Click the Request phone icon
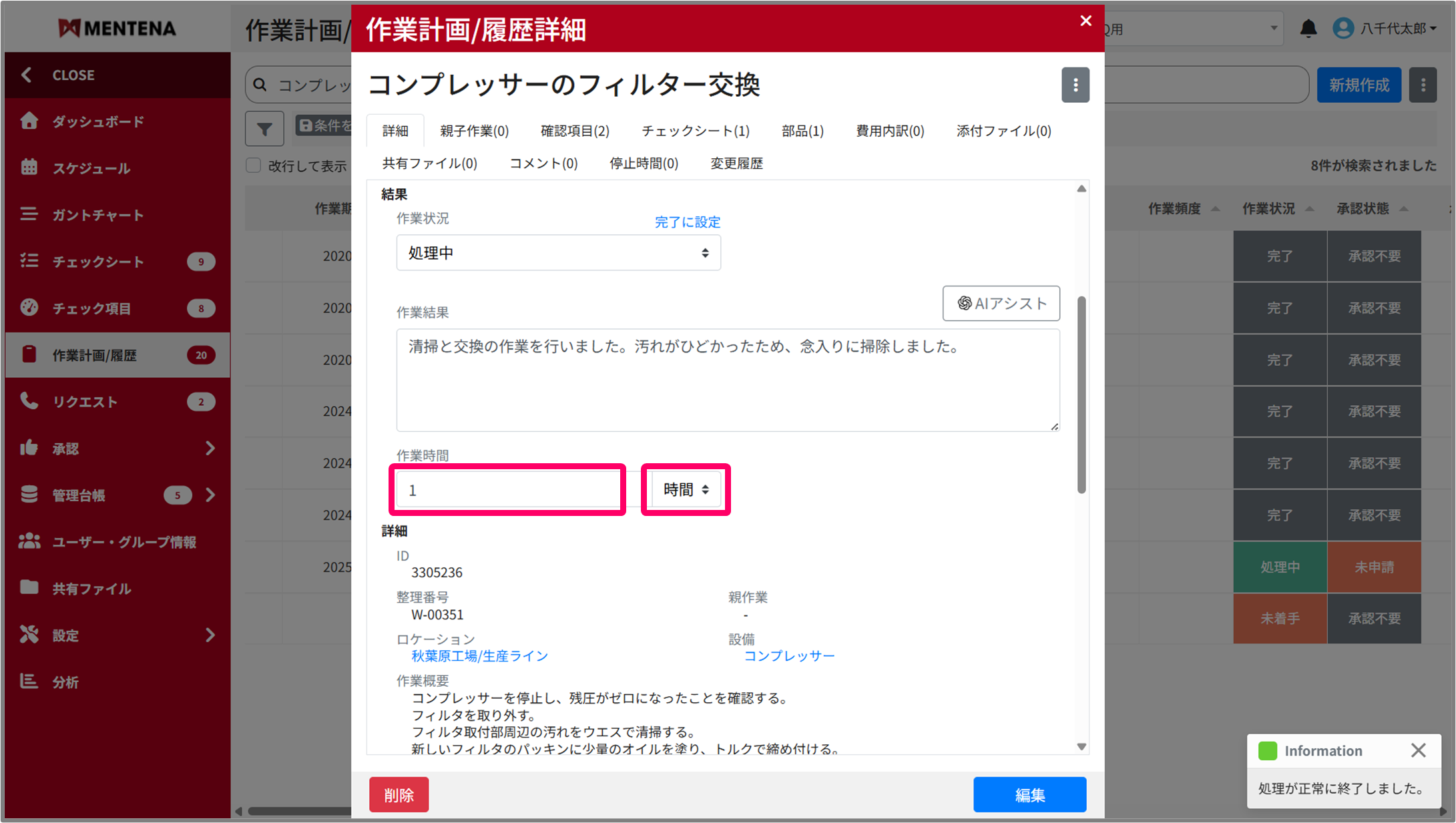The image size is (1456, 823). click(29, 400)
